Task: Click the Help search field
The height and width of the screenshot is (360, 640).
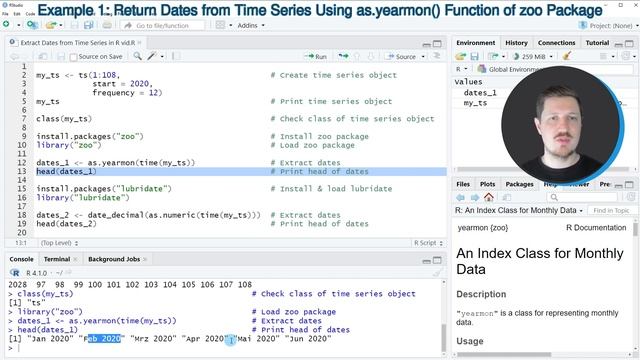Action: (x=582, y=198)
